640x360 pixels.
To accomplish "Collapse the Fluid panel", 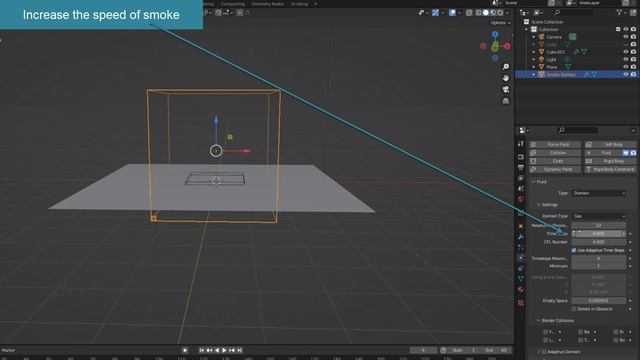I will tap(533, 182).
